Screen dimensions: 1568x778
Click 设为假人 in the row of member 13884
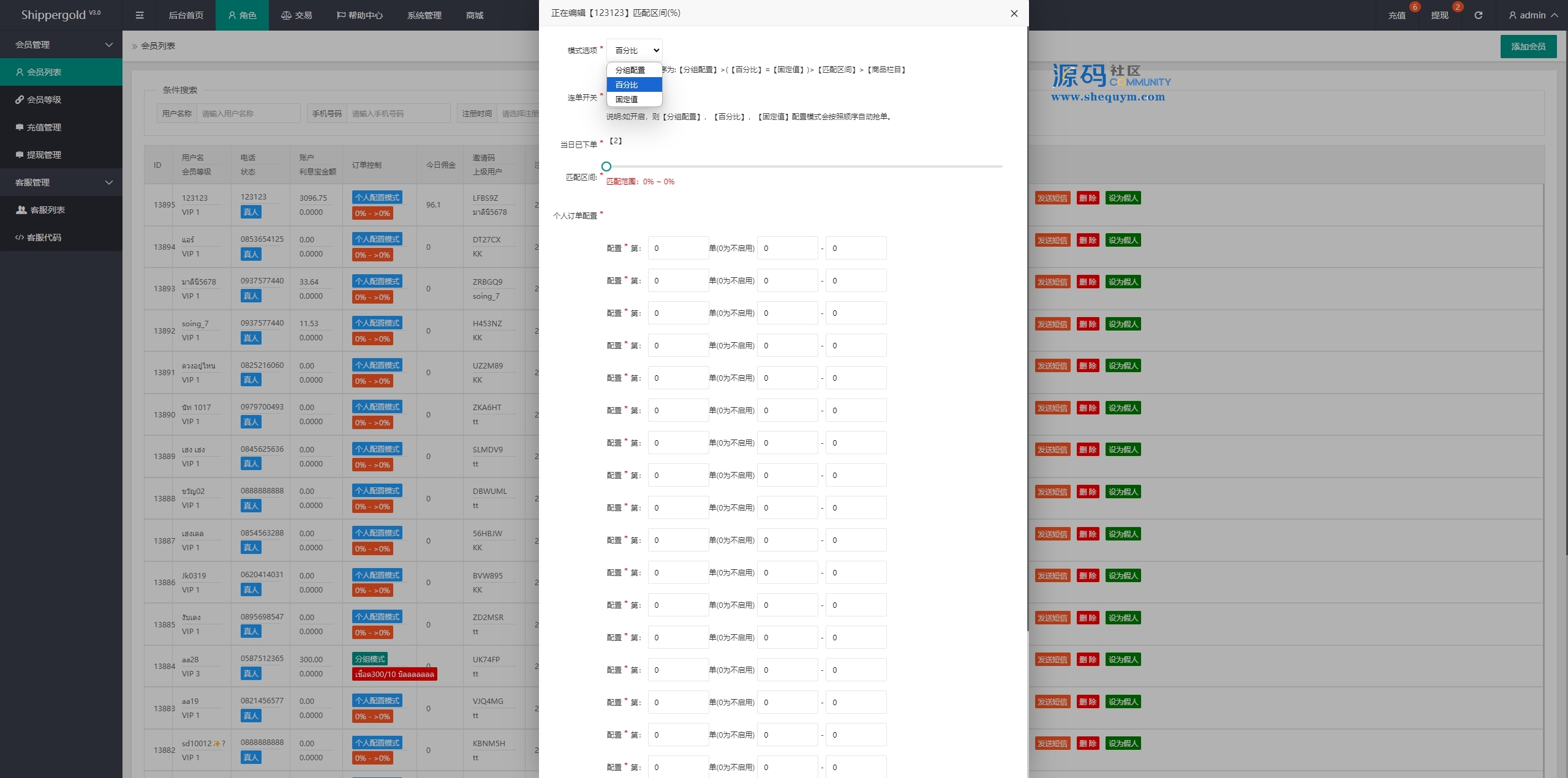(x=1123, y=660)
